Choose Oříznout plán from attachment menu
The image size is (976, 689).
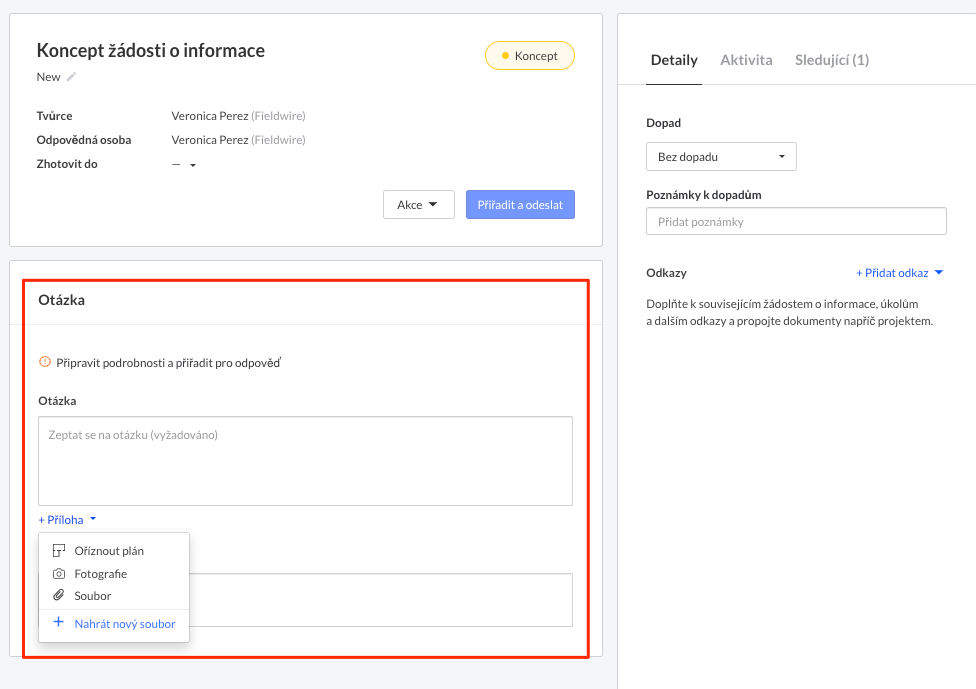click(109, 551)
